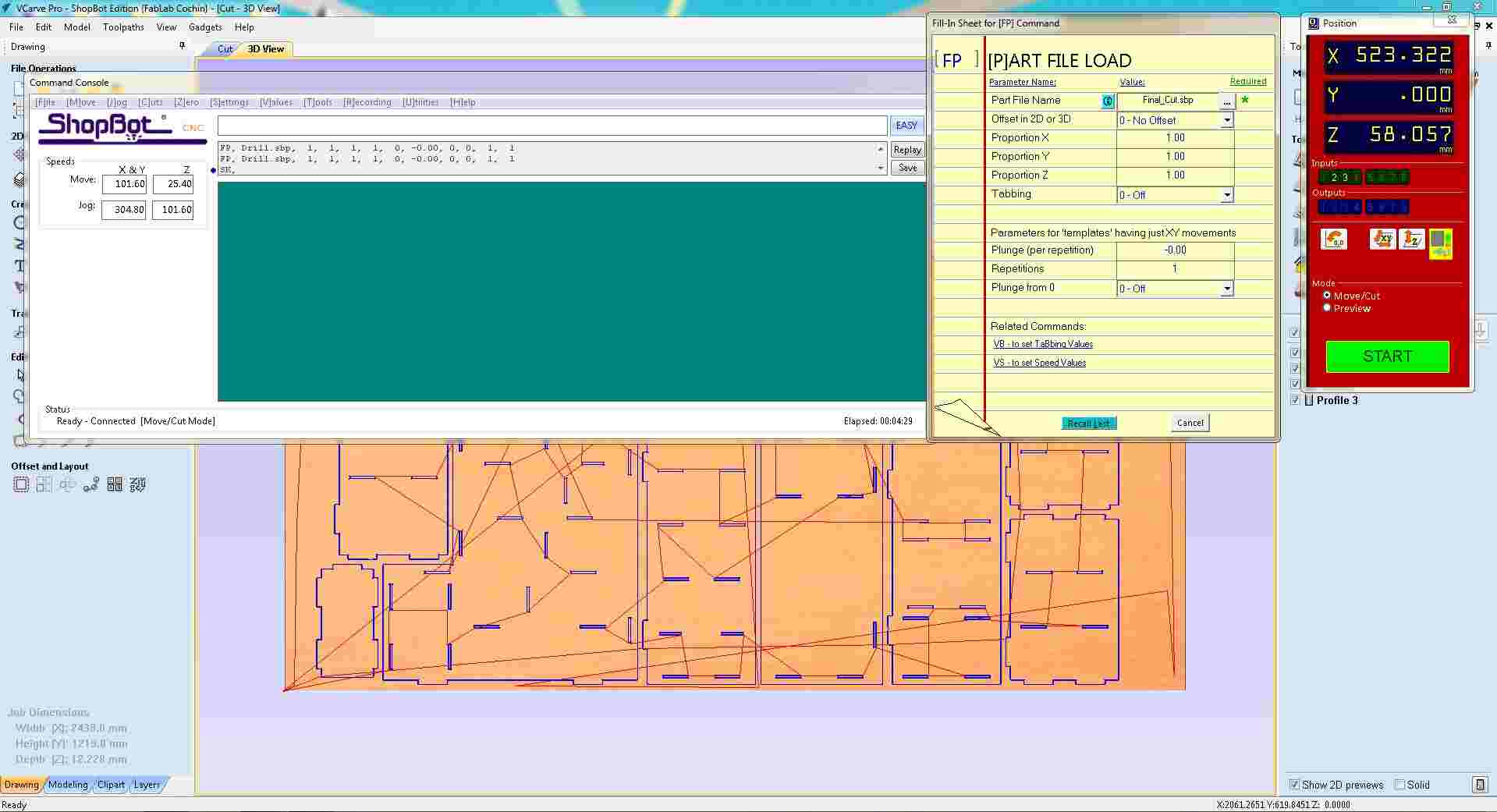Click the EASY button in the Command Console
The image size is (1497, 812).
(x=906, y=125)
